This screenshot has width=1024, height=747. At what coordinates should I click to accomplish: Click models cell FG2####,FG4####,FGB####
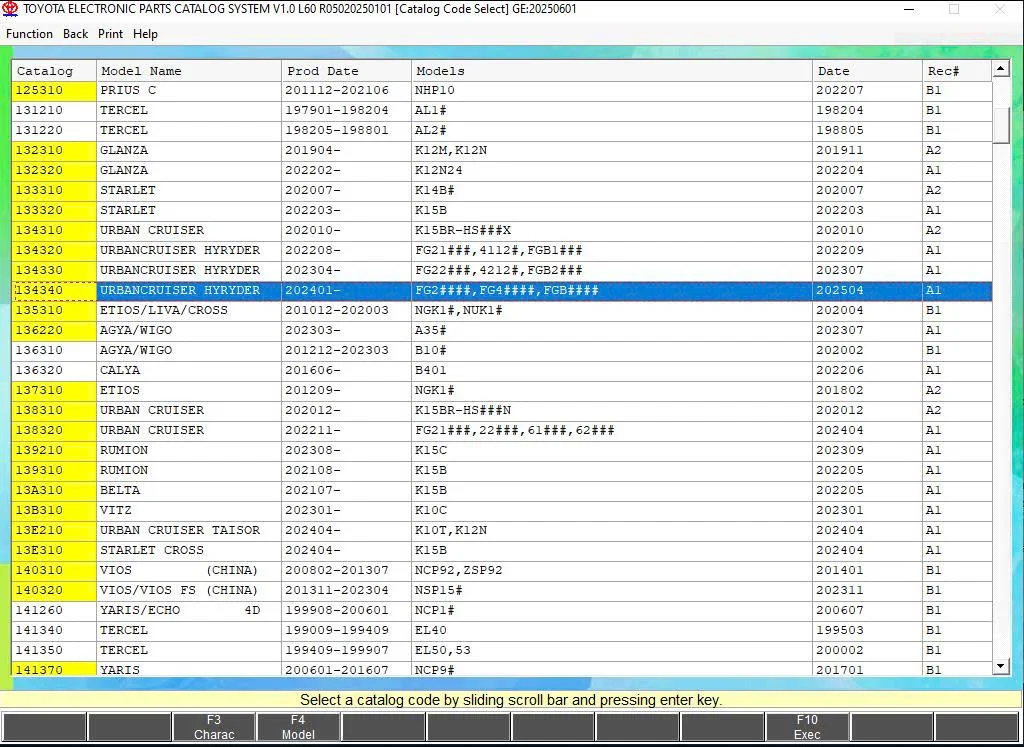612,291
